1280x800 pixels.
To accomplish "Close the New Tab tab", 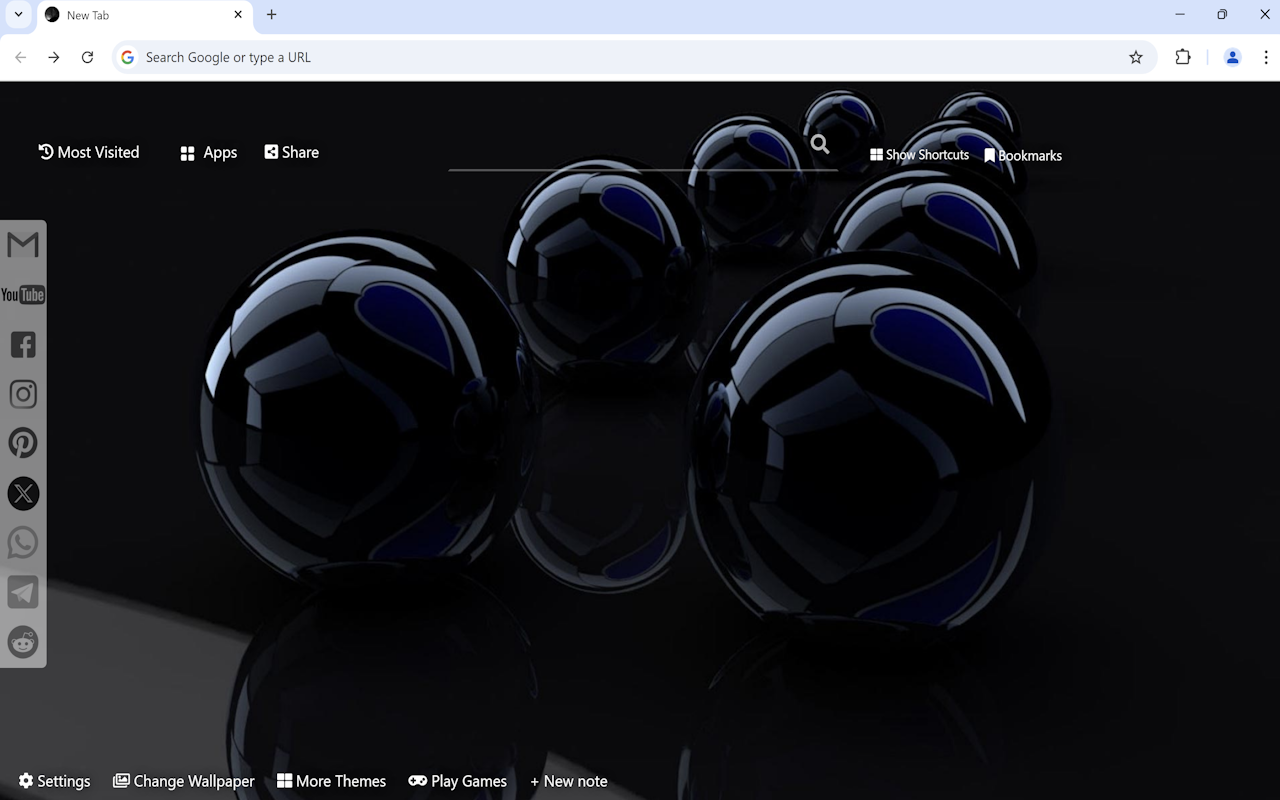I will (238, 15).
